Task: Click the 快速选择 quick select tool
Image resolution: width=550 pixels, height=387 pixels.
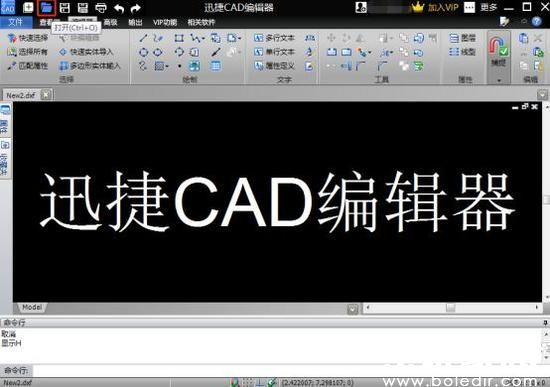Action: click(28, 38)
